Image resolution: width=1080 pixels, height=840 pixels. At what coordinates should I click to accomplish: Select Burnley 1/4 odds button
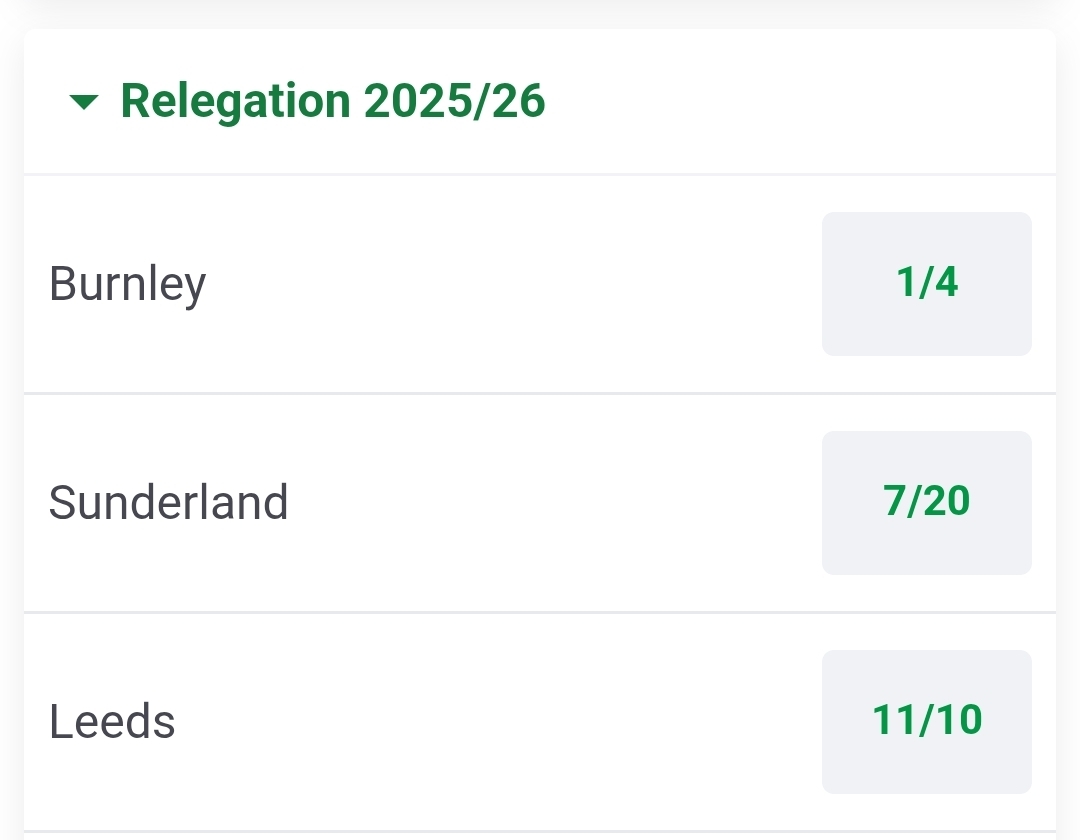click(x=926, y=284)
